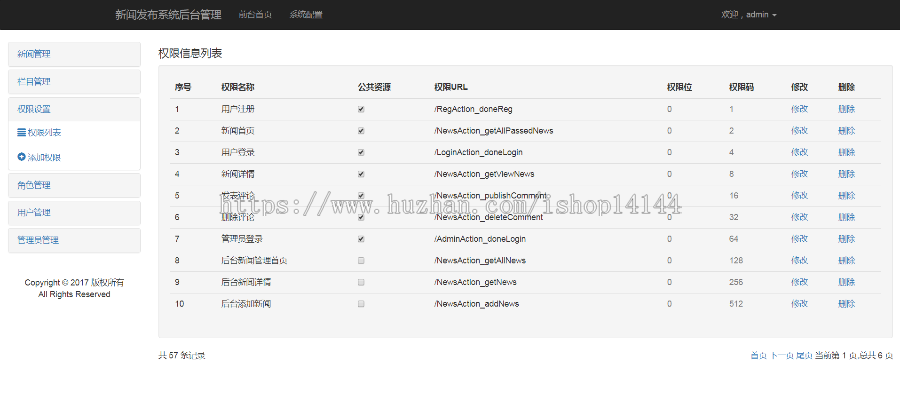This screenshot has width=900, height=404.
Task: Open the 系统配置 navbar item
Action: 306,15
